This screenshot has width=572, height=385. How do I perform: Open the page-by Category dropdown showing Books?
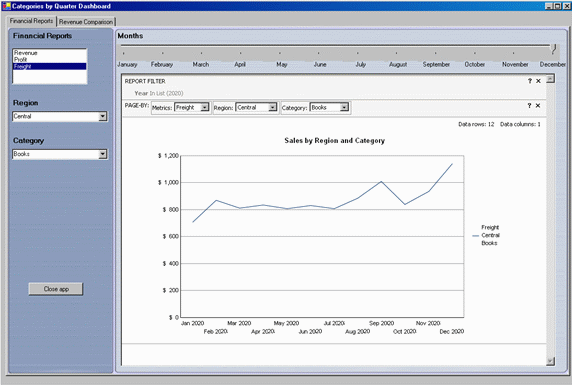point(344,107)
